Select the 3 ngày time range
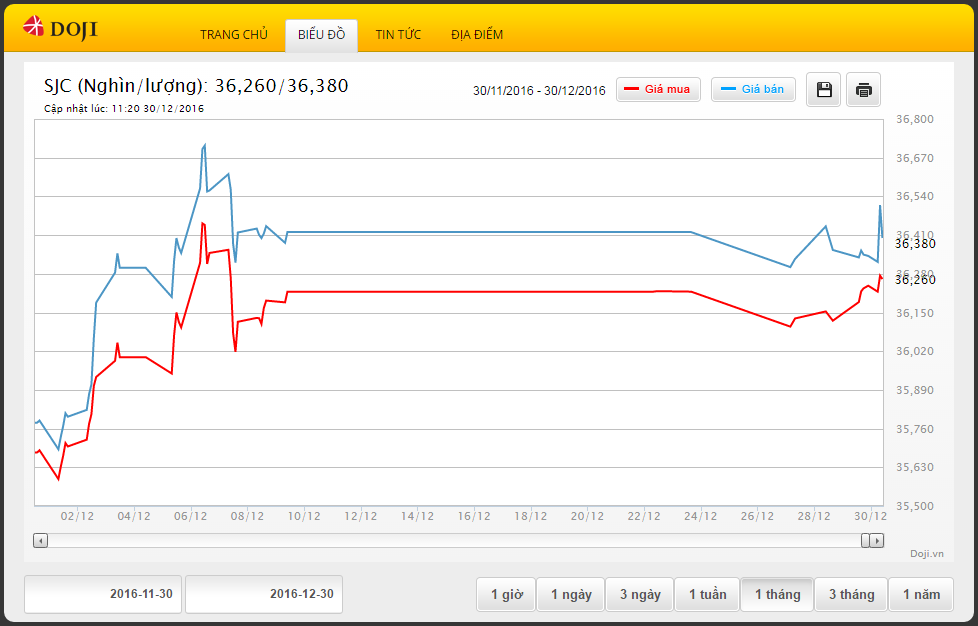Screen dimensions: 978x626 point(639,594)
